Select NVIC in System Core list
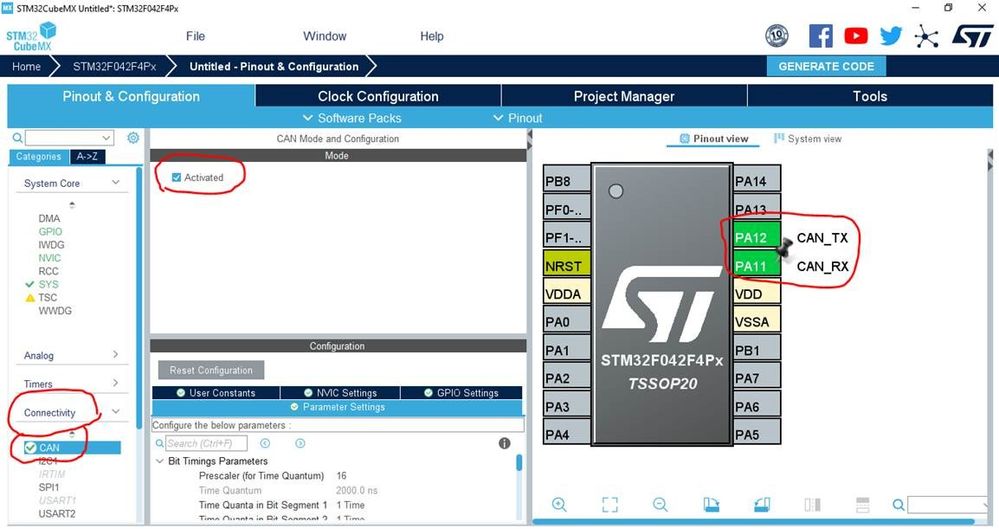This screenshot has height=529, width=999. (x=50, y=257)
